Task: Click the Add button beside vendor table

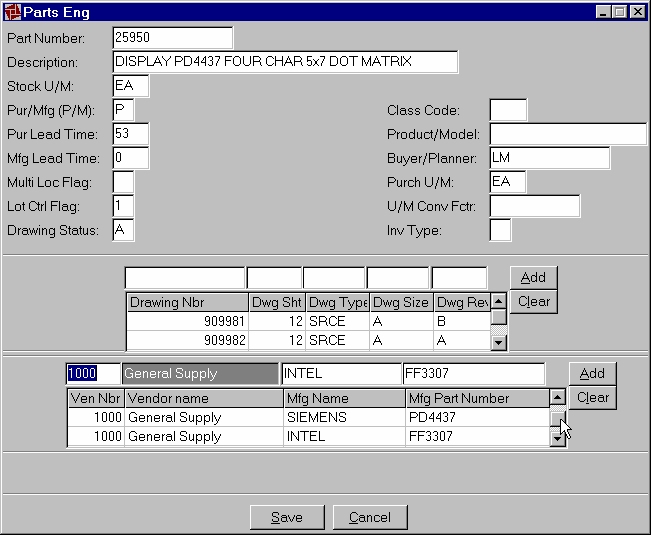Action: click(592, 374)
